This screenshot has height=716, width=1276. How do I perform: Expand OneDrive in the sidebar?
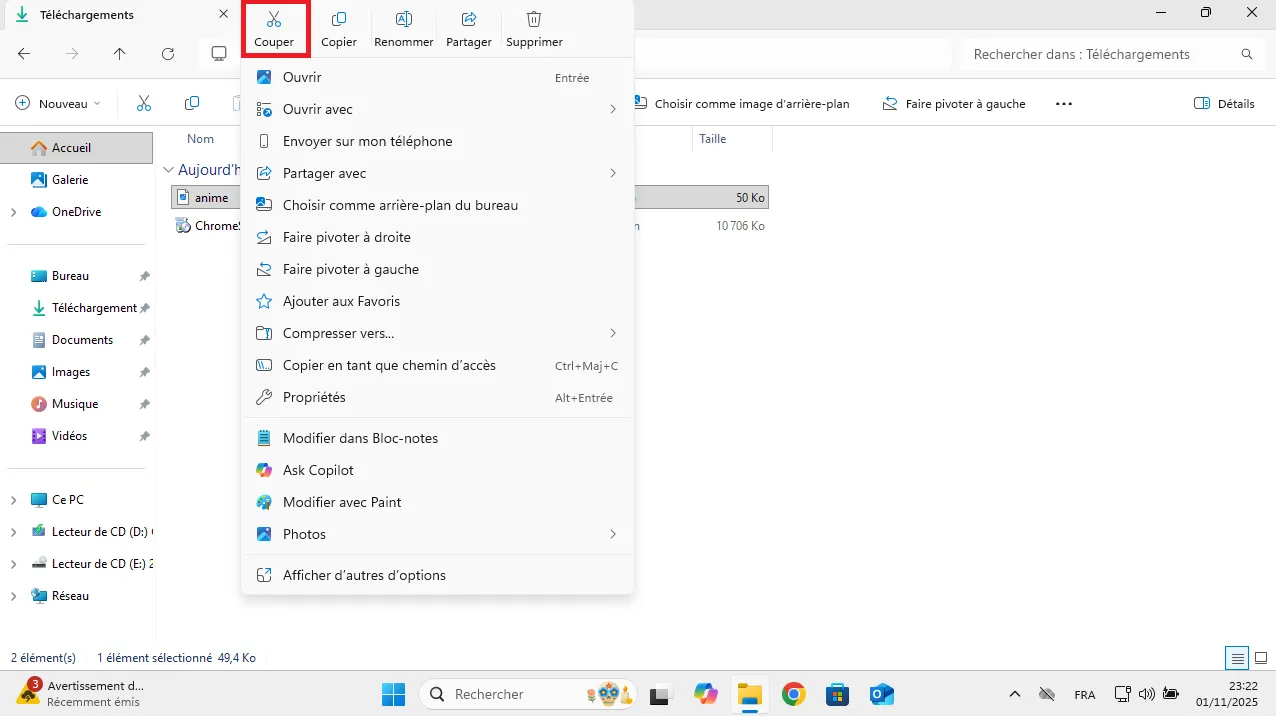click(x=14, y=211)
